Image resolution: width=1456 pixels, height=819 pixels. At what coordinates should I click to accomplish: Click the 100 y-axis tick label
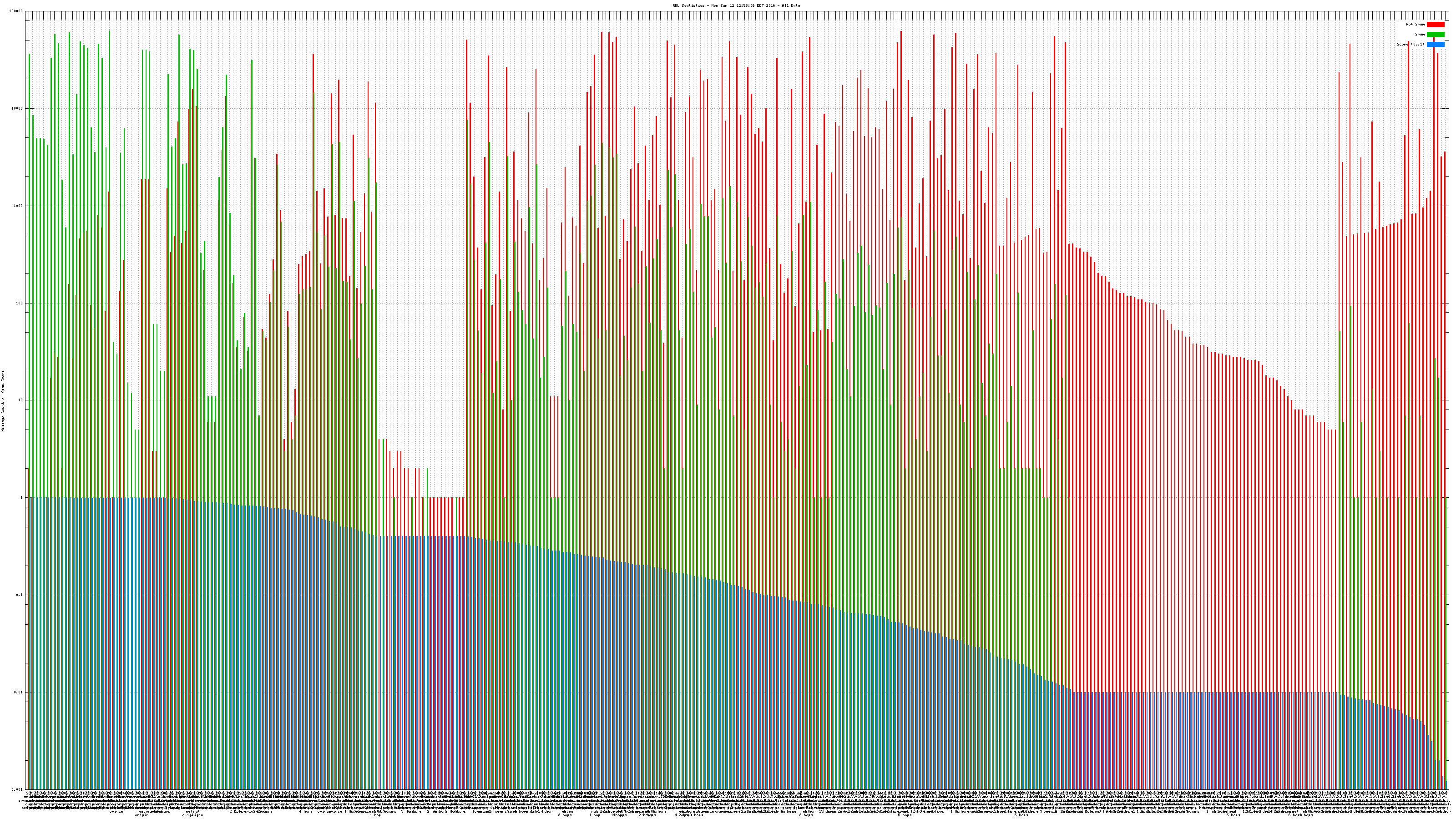(x=20, y=303)
